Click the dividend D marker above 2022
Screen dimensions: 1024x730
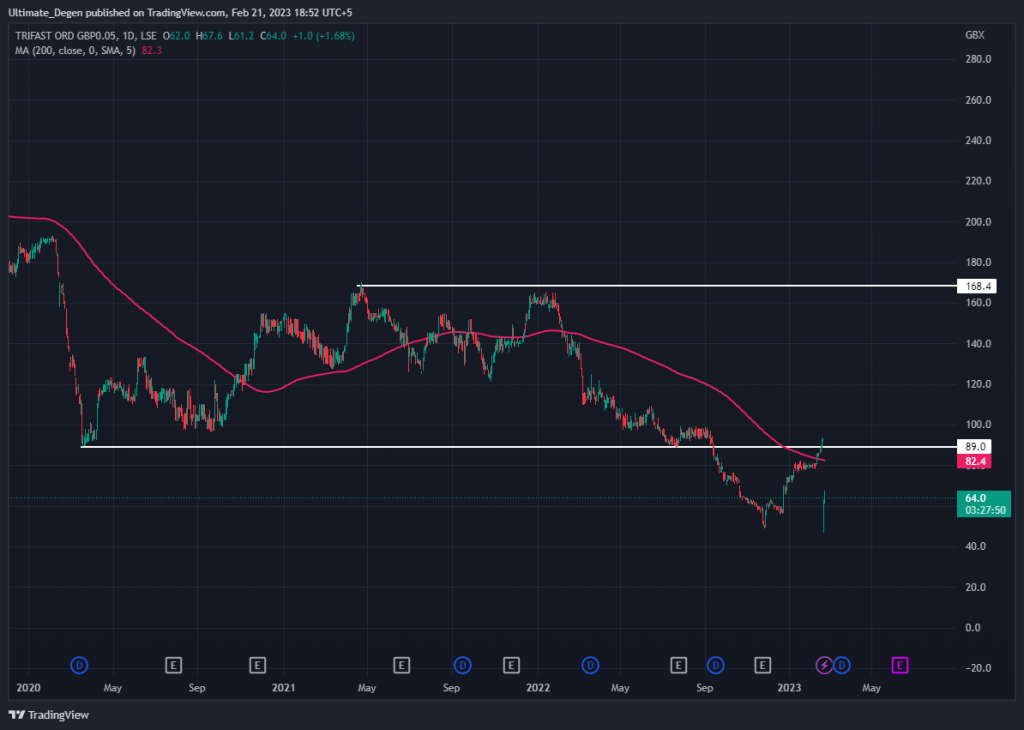tap(591, 664)
